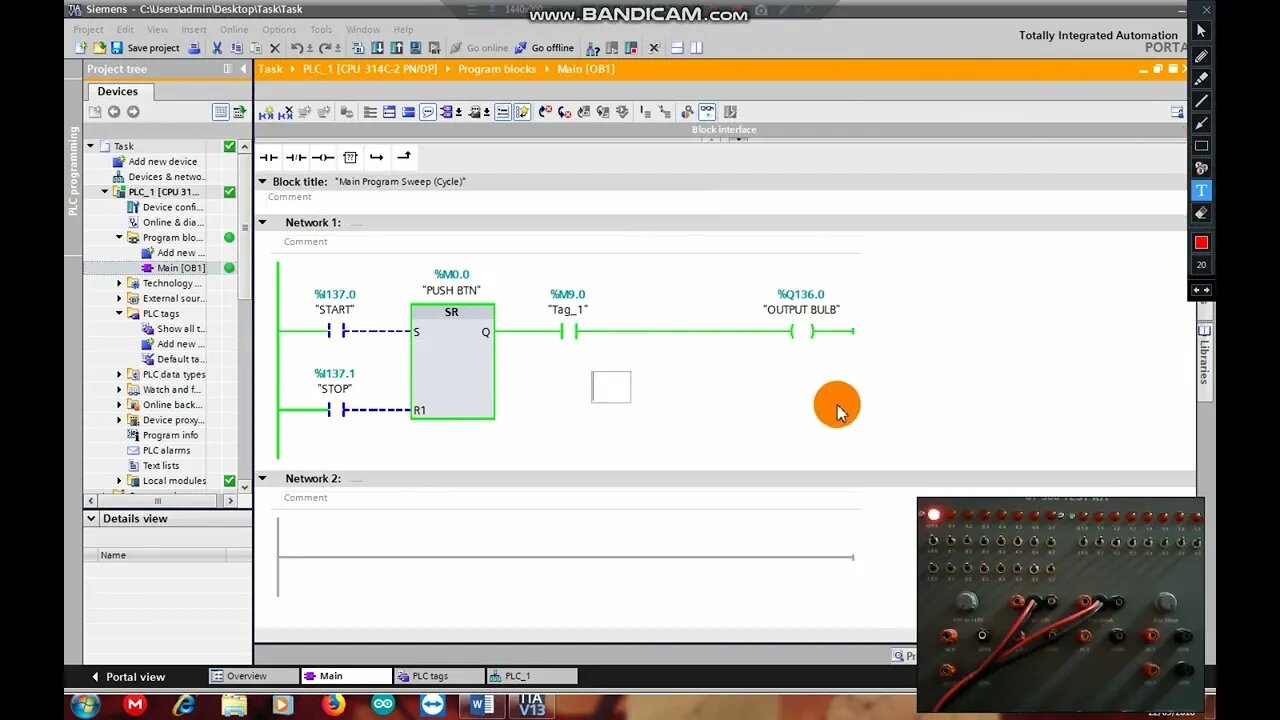Select the Bandicam highlighter tool

pyautogui.click(x=1201, y=78)
